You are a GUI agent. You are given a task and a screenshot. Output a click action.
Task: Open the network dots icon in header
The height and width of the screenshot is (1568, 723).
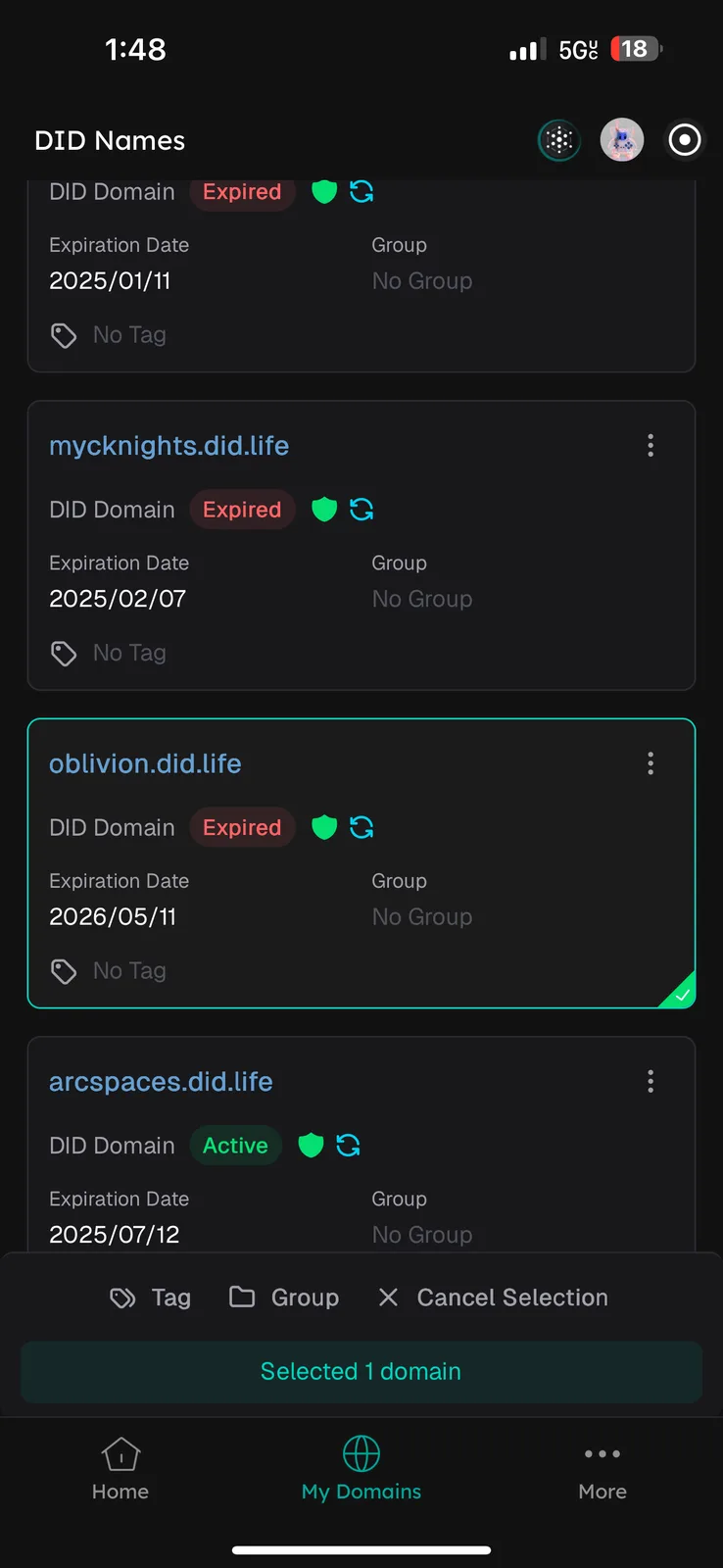[x=559, y=140]
